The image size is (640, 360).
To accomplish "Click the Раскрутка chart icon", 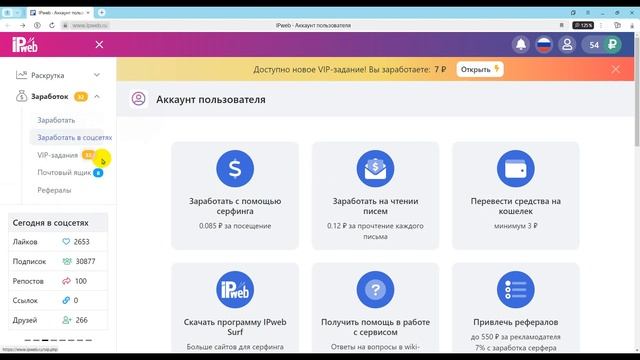I will [x=21, y=75].
